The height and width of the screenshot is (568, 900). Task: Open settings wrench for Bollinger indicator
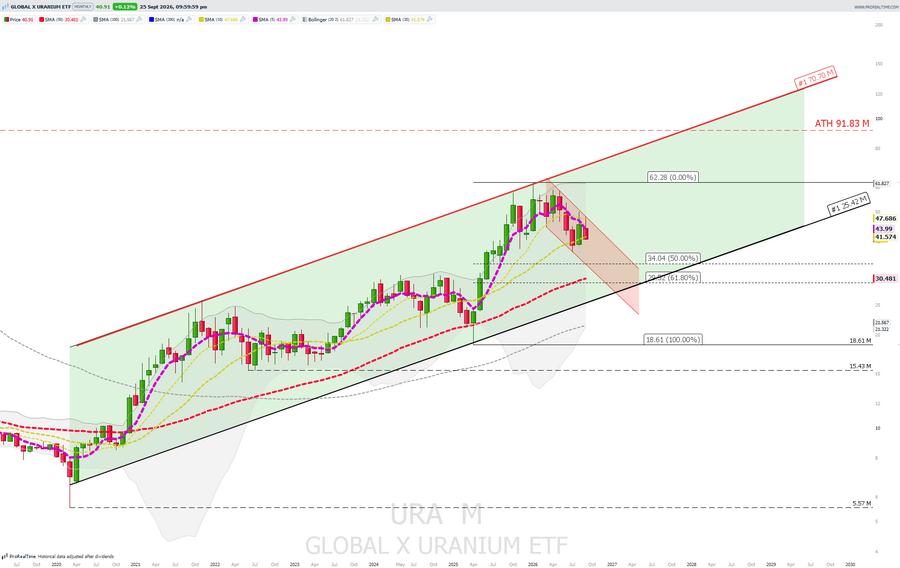click(x=375, y=20)
